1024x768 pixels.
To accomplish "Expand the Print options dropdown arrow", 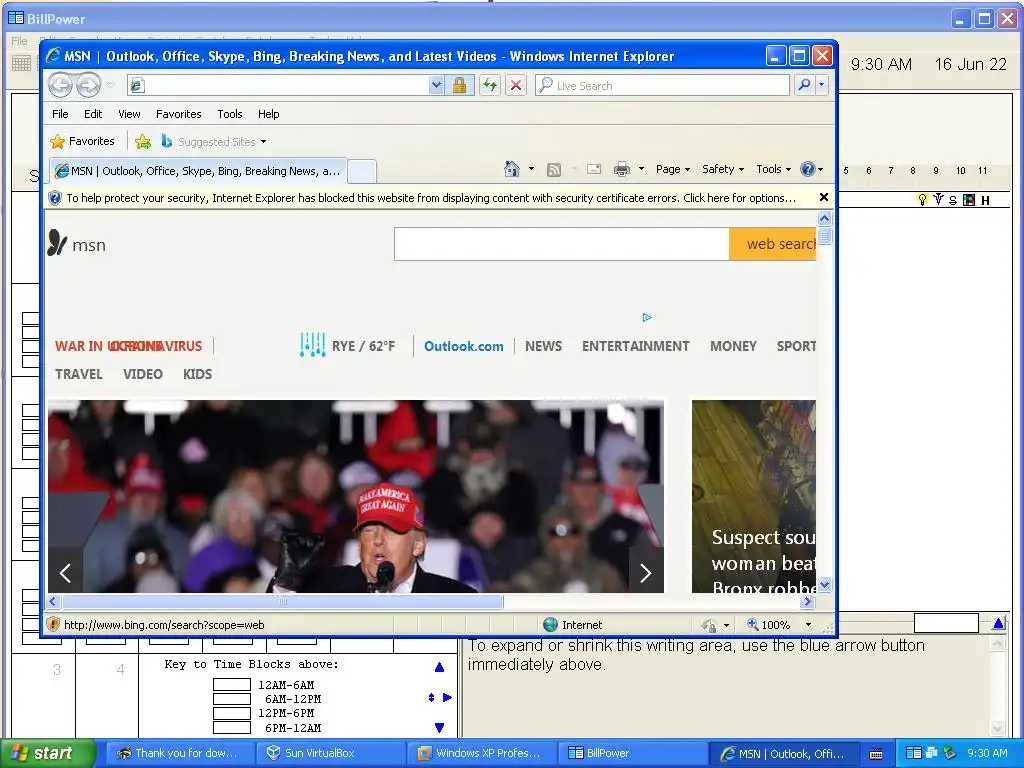I will pyautogui.click(x=641, y=169).
